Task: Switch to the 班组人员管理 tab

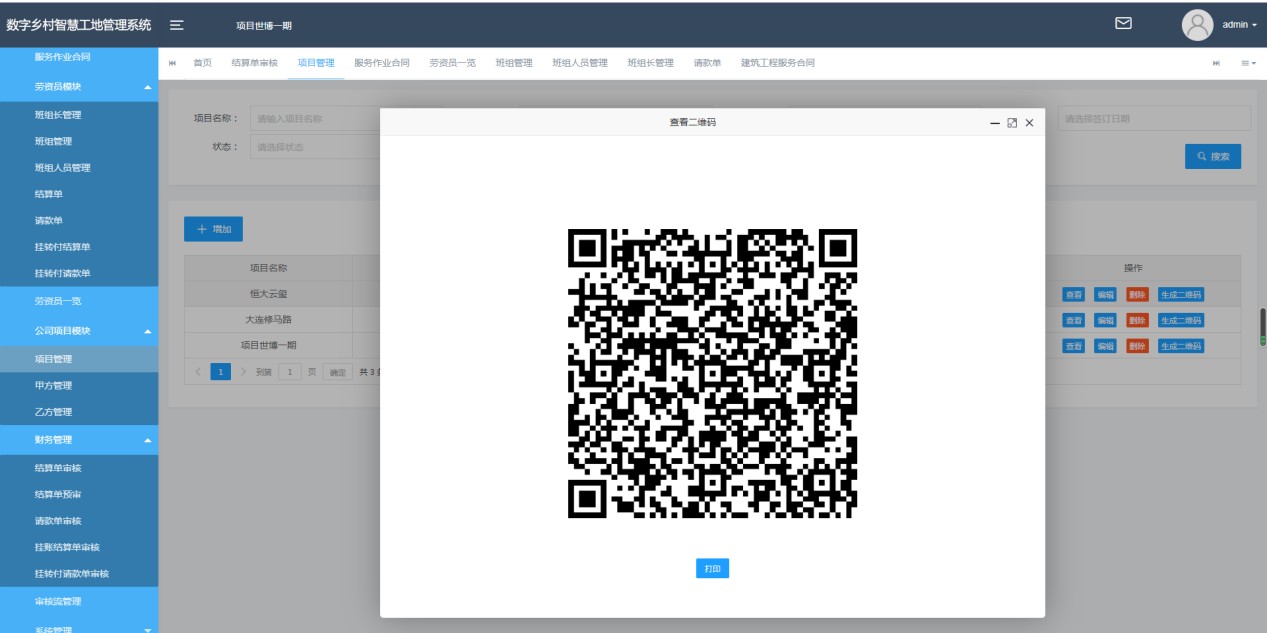Action: [x=580, y=63]
